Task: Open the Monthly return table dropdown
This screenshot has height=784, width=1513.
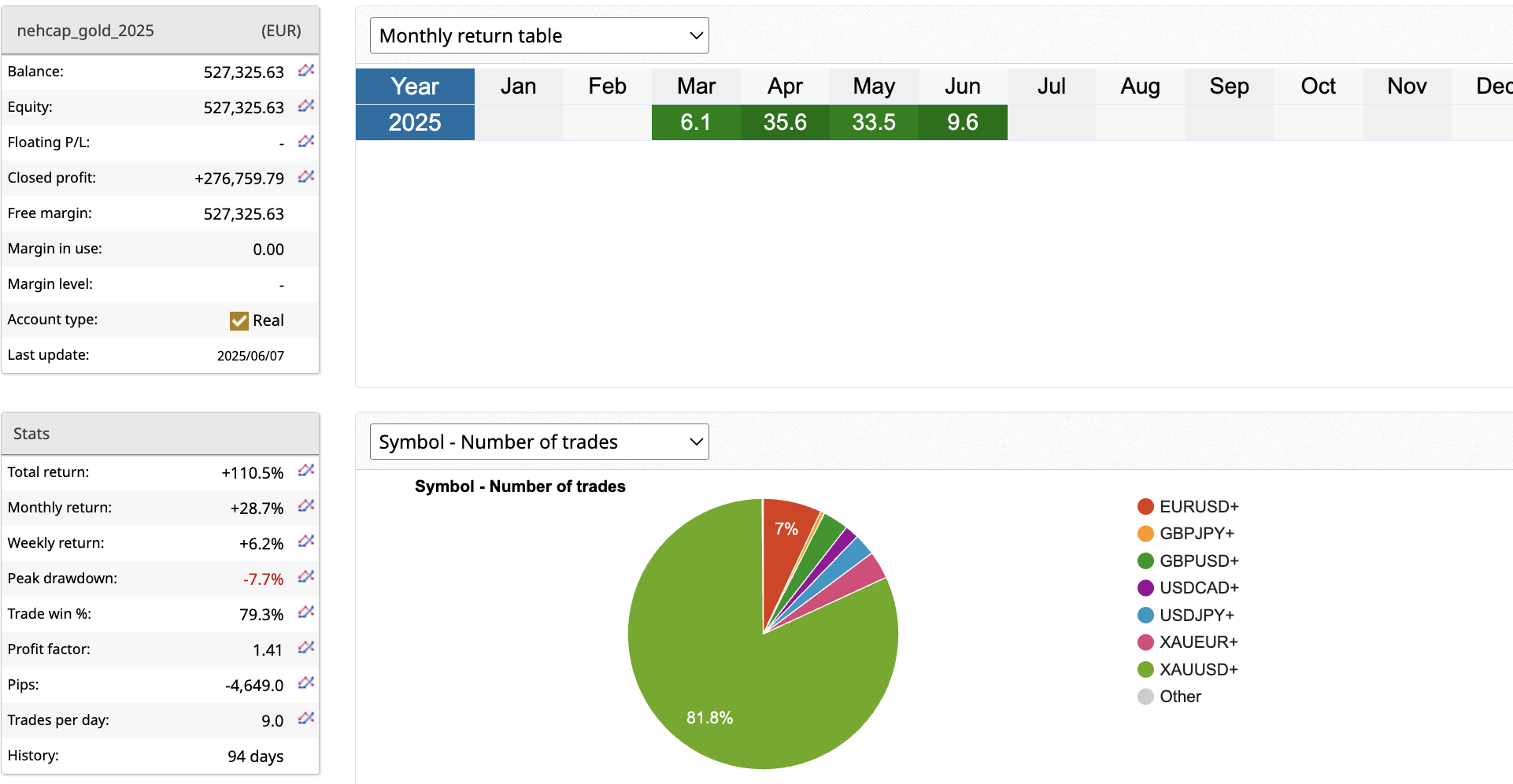Action: [x=539, y=35]
